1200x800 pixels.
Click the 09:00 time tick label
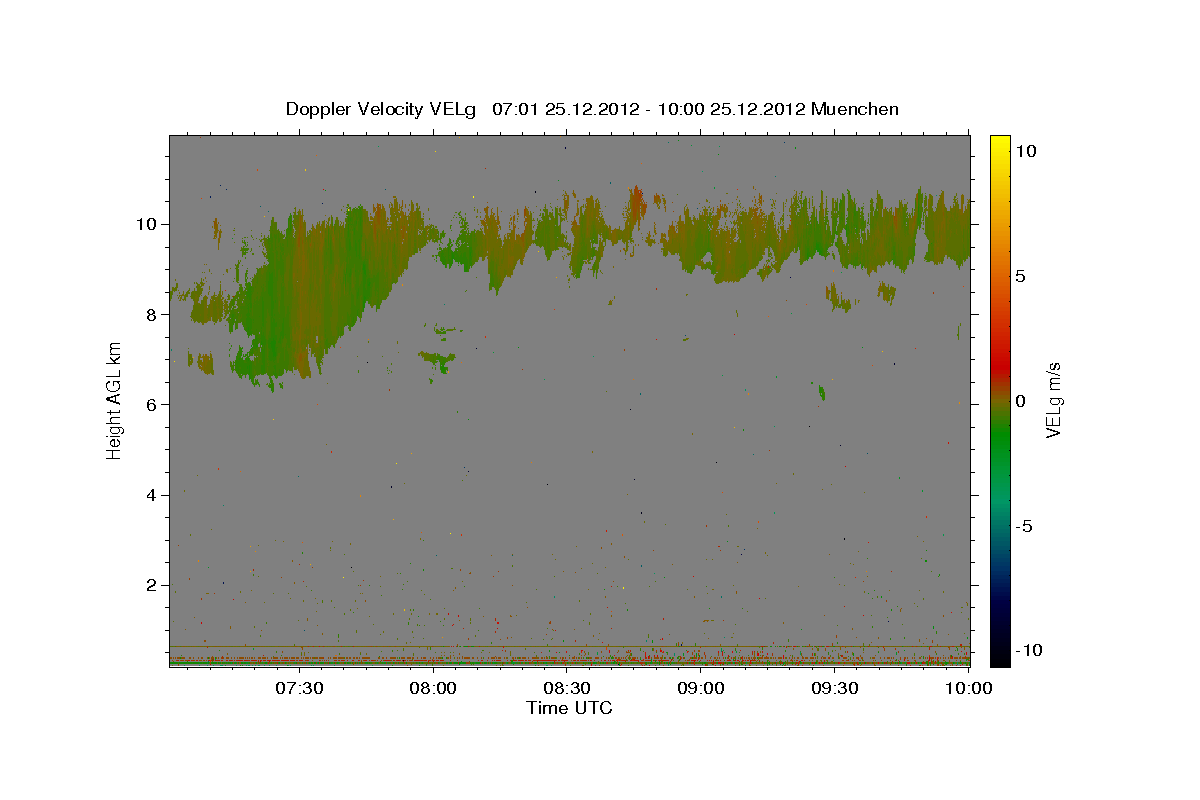(x=702, y=688)
